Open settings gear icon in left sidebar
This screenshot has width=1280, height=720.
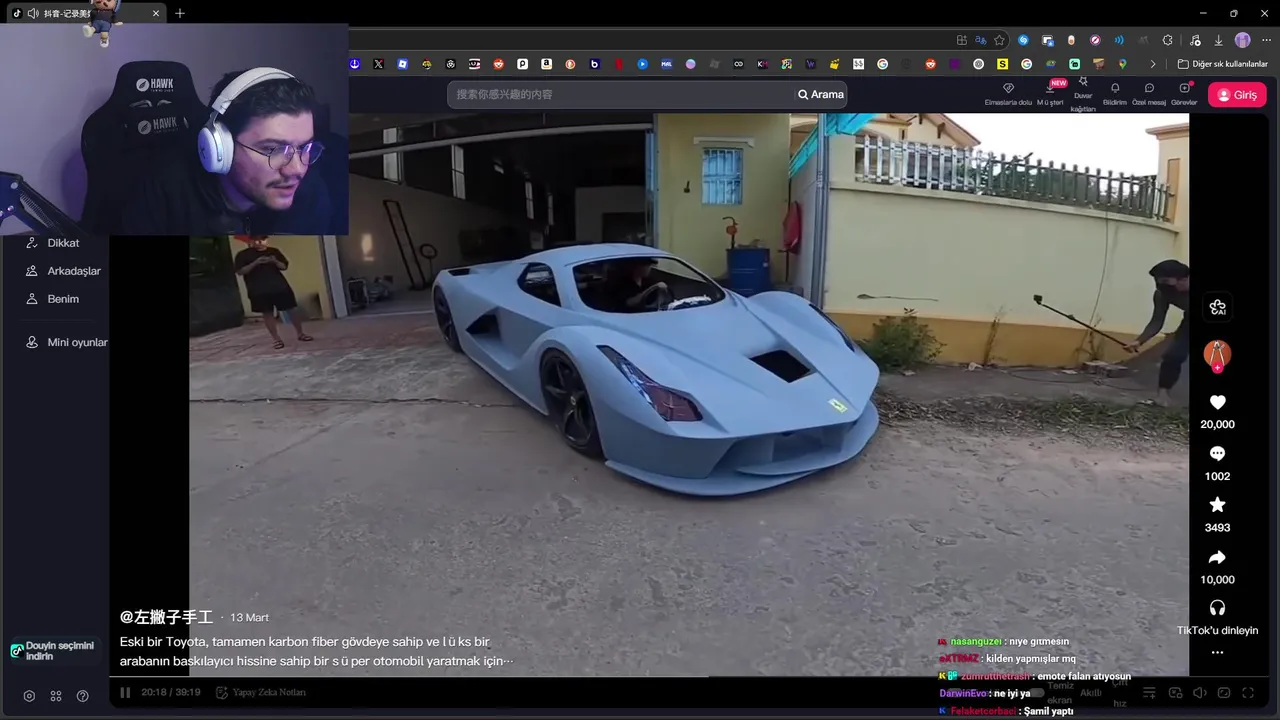(29, 696)
